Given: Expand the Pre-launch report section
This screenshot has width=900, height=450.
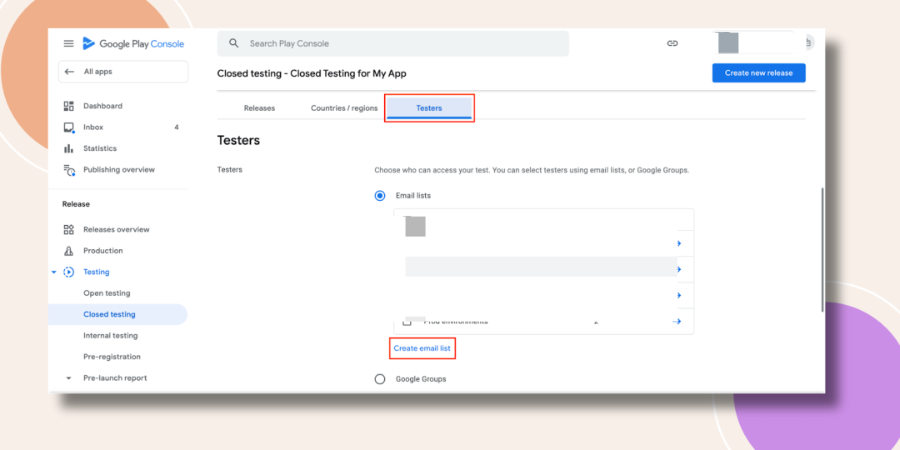Looking at the screenshot, I should pyautogui.click(x=68, y=378).
